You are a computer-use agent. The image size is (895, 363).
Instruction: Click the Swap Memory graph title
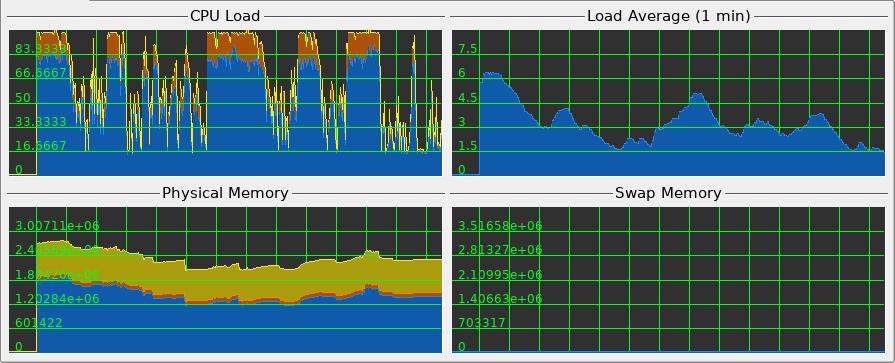[x=668, y=193]
